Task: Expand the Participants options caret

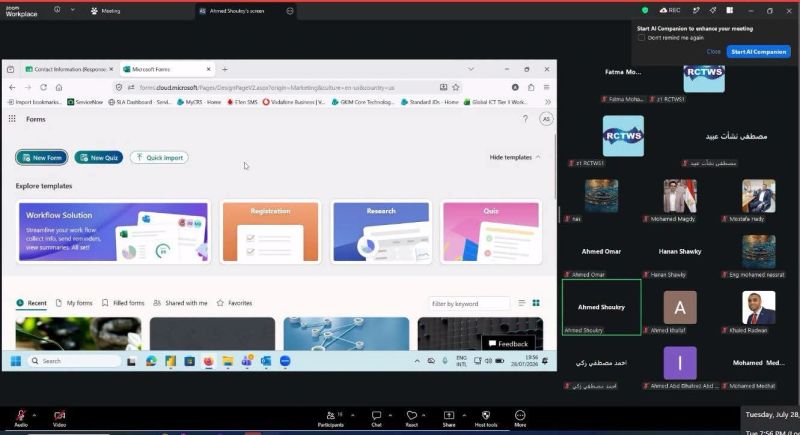Action: [x=353, y=415]
